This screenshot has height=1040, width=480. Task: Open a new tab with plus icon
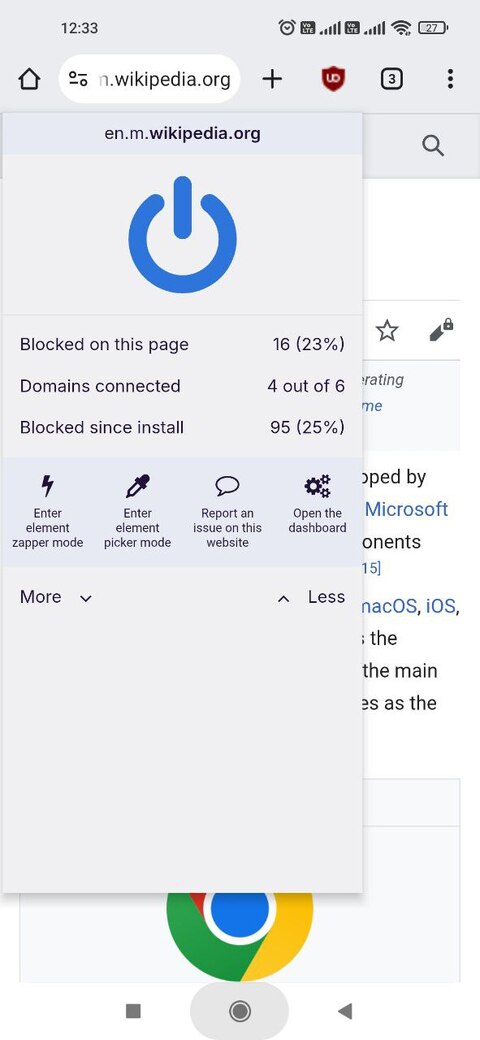272,80
